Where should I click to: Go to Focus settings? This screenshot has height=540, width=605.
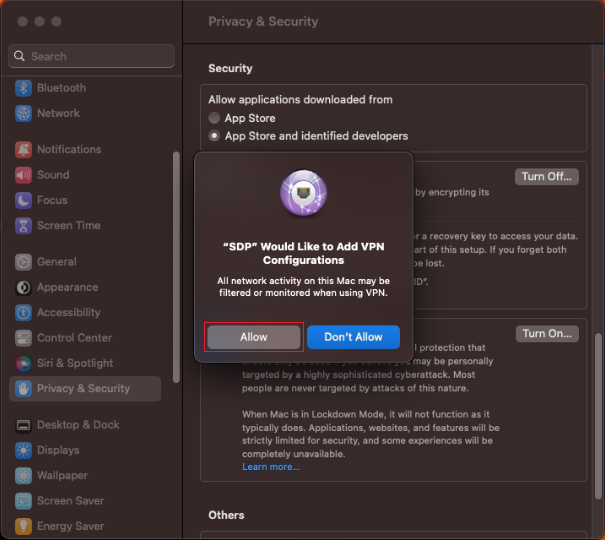click(x=85, y=200)
